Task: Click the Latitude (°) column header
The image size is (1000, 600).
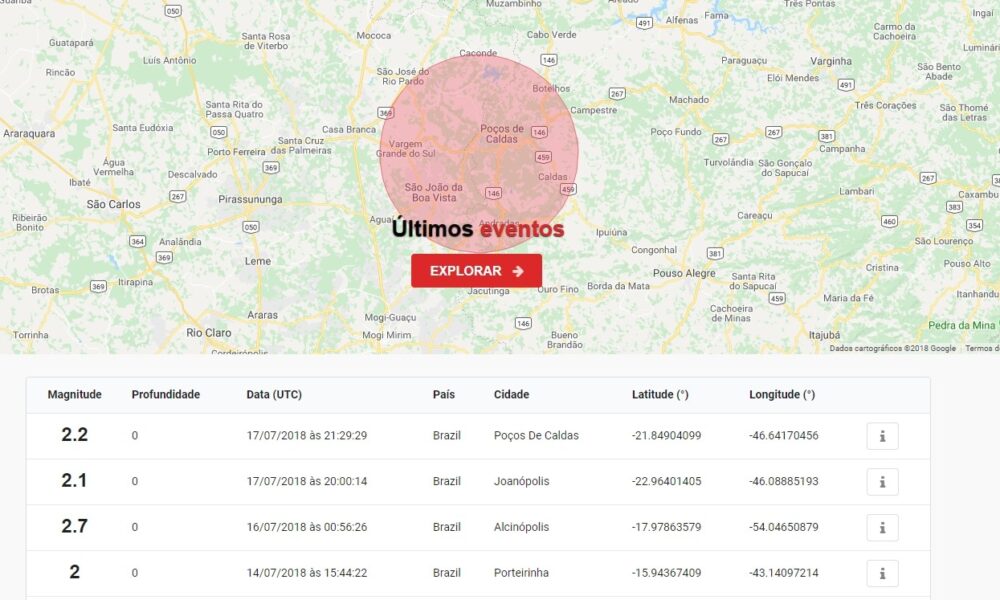Action: 660,395
